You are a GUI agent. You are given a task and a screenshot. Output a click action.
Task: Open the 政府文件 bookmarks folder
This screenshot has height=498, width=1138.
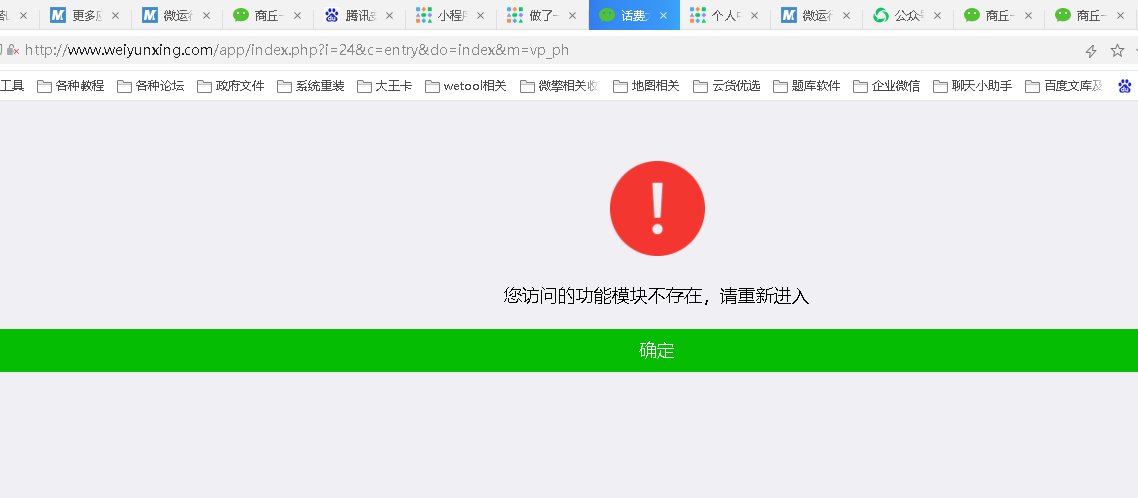pos(231,86)
